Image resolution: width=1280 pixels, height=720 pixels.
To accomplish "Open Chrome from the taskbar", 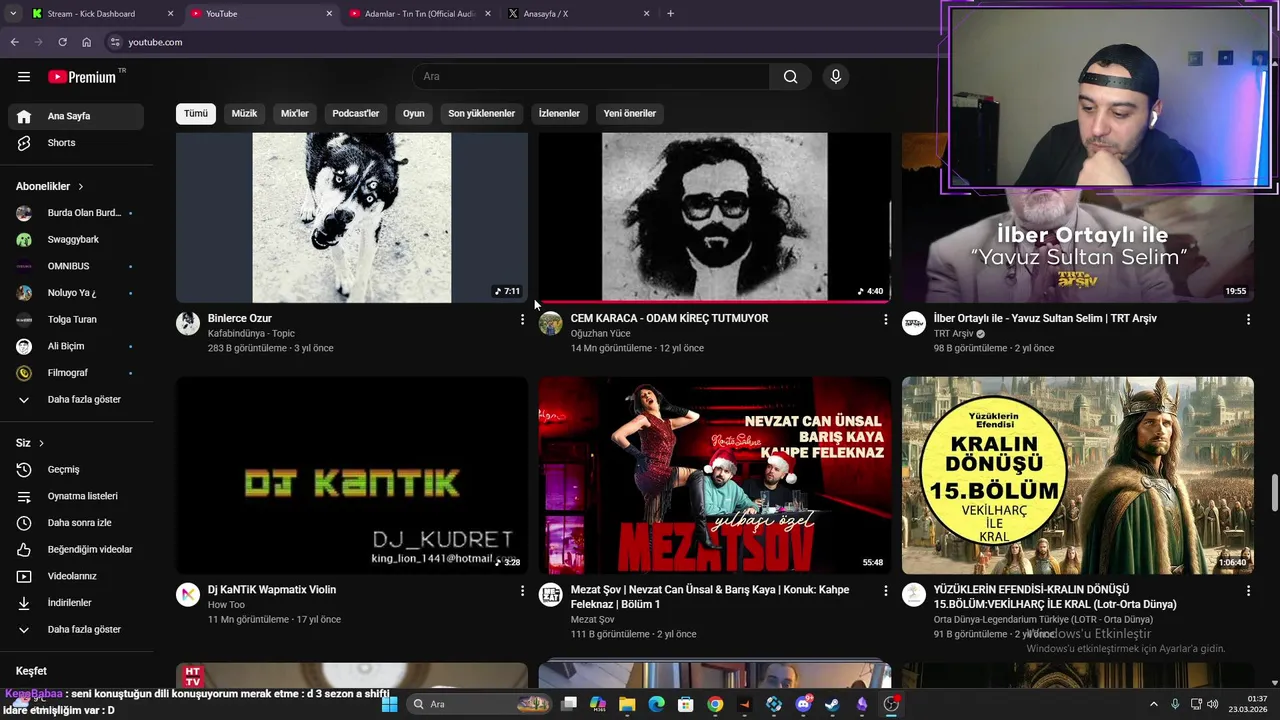I will (715, 704).
